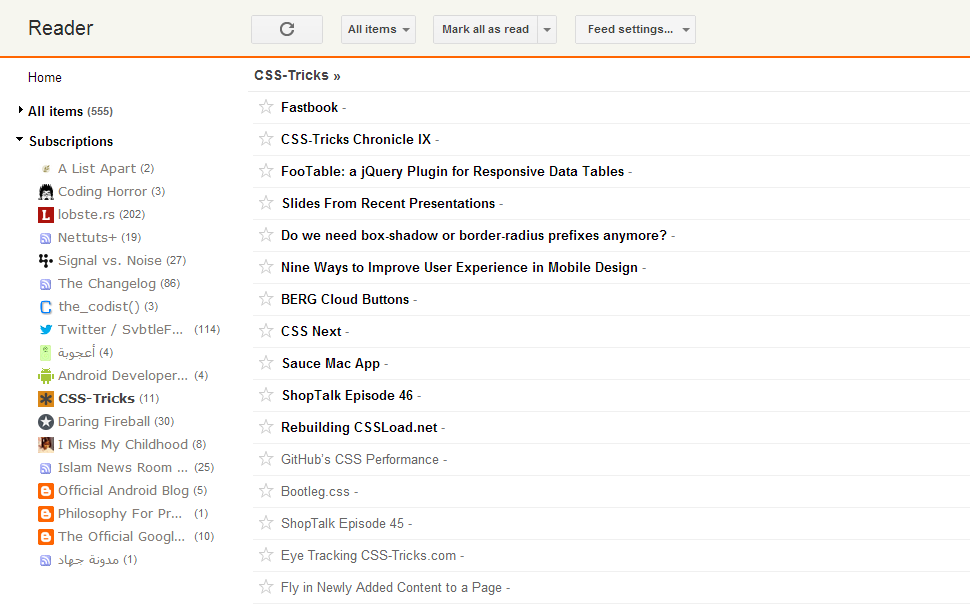Click Daring Fireball star icon

click(46, 421)
